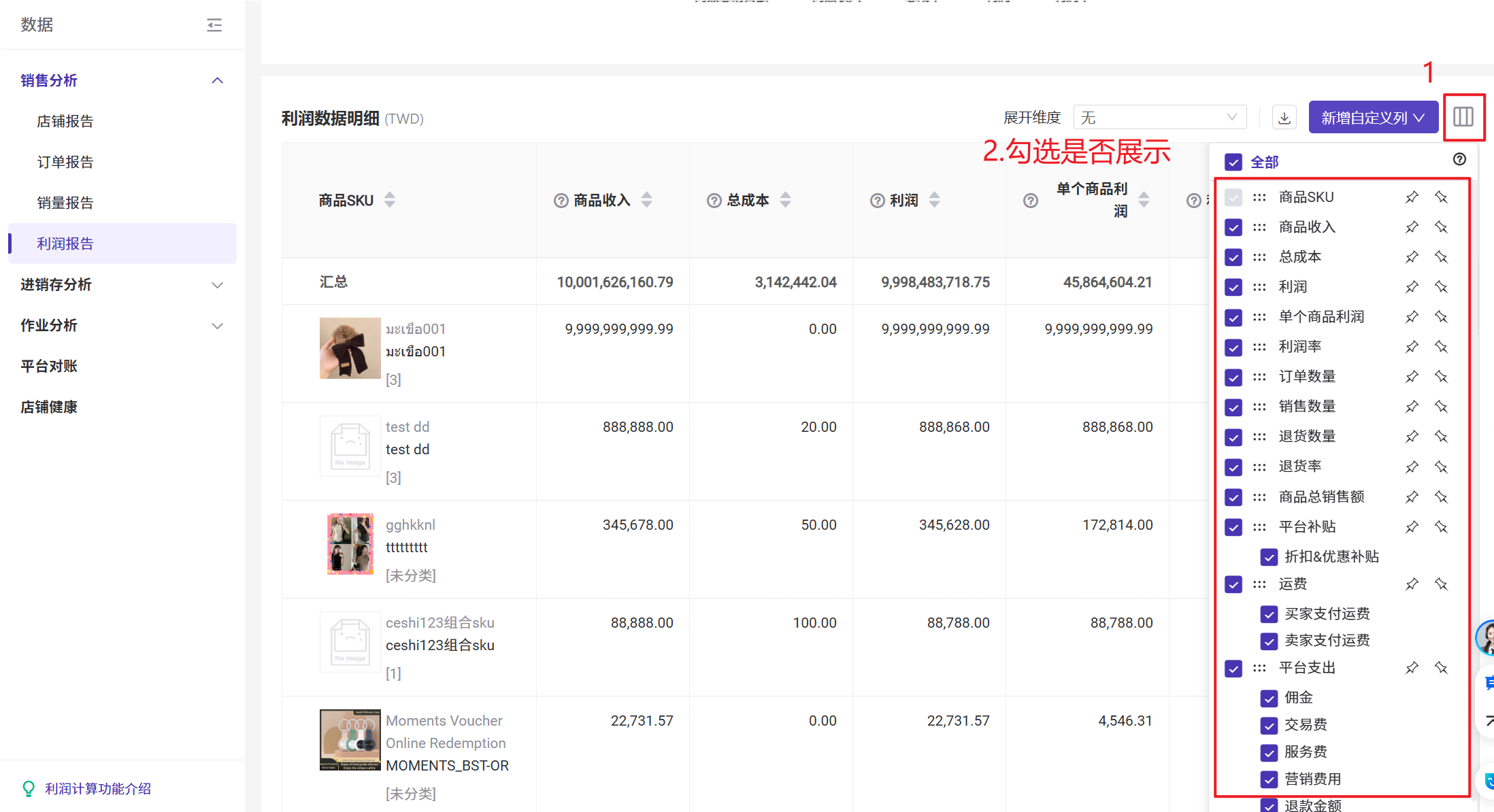1494x812 pixels.
Task: Pin the 商品收入 column left
Action: click(x=1412, y=227)
